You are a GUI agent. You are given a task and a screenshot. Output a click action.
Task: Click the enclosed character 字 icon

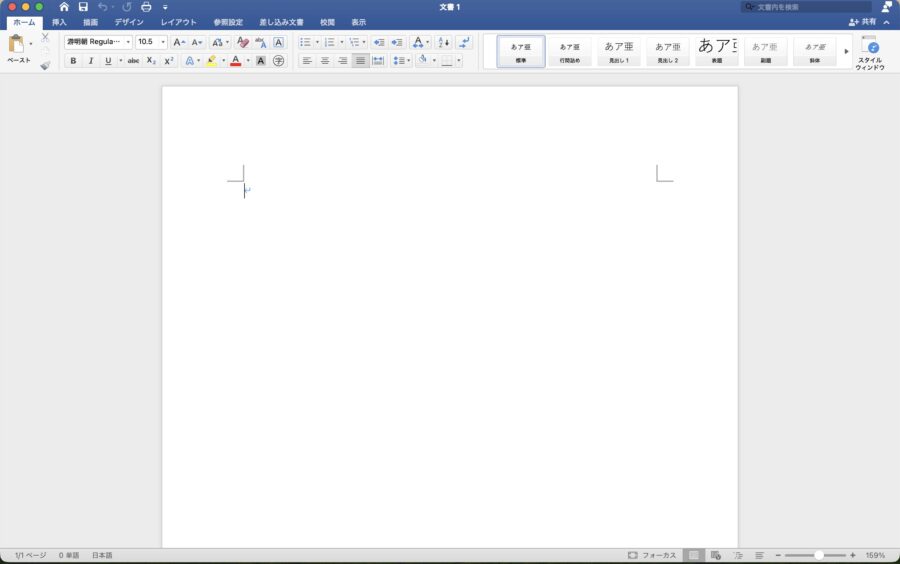(278, 61)
